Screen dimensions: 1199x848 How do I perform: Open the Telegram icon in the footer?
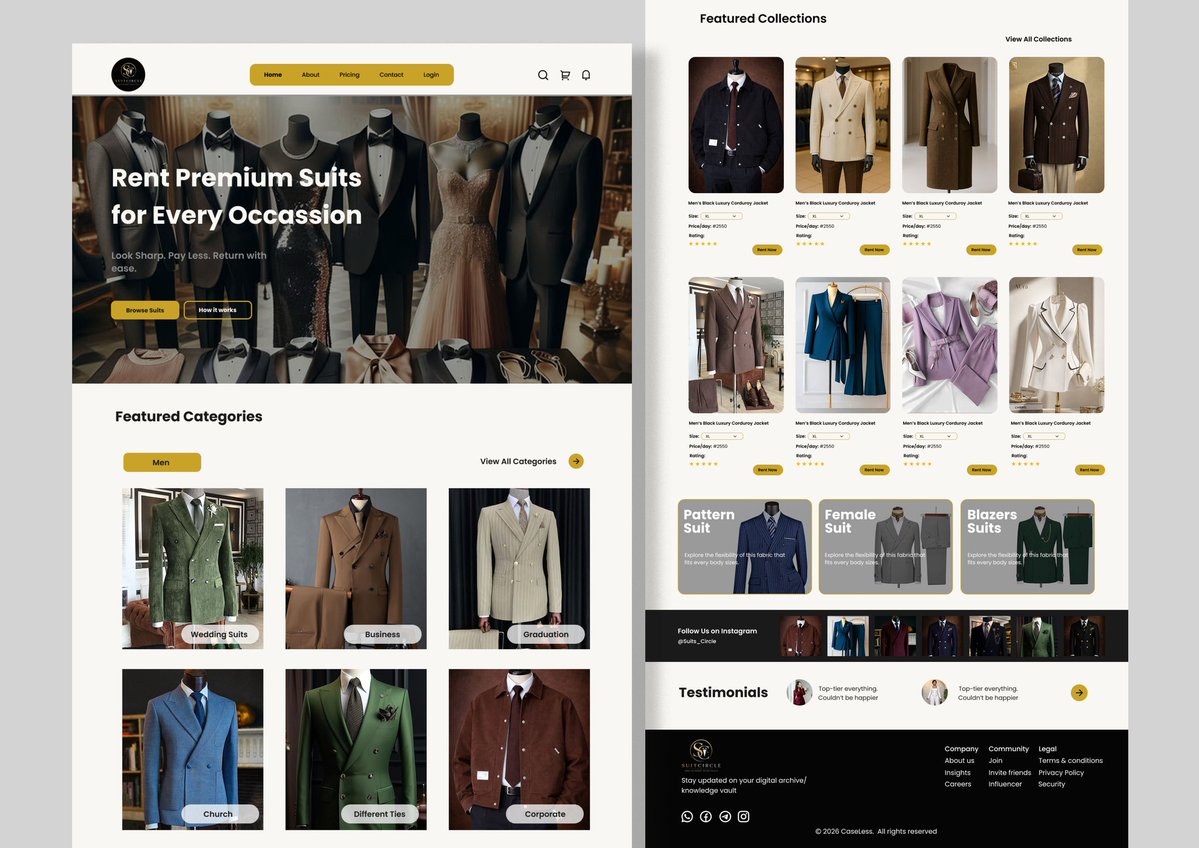pos(725,817)
